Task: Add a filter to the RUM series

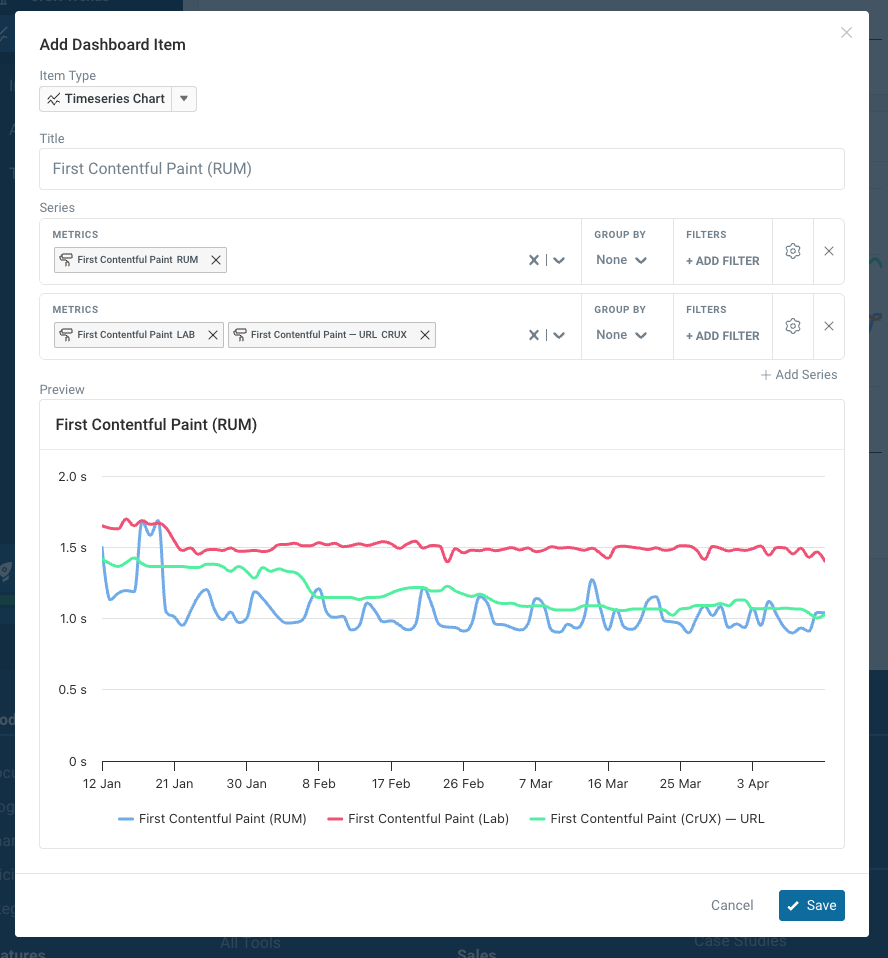Action: pyautogui.click(x=722, y=261)
